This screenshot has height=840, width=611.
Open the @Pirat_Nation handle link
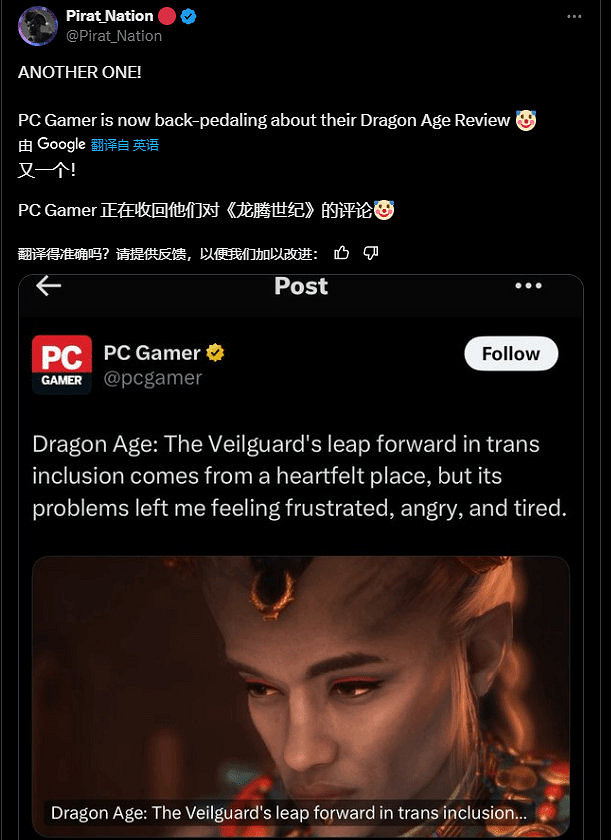click(x=113, y=36)
